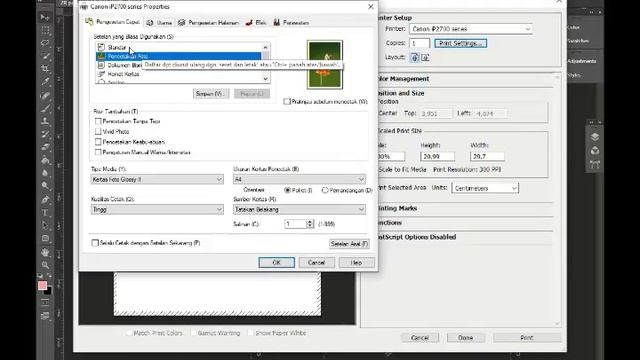The height and width of the screenshot is (360, 640).
Task: Switch to the Utama tab
Action: 160,22
